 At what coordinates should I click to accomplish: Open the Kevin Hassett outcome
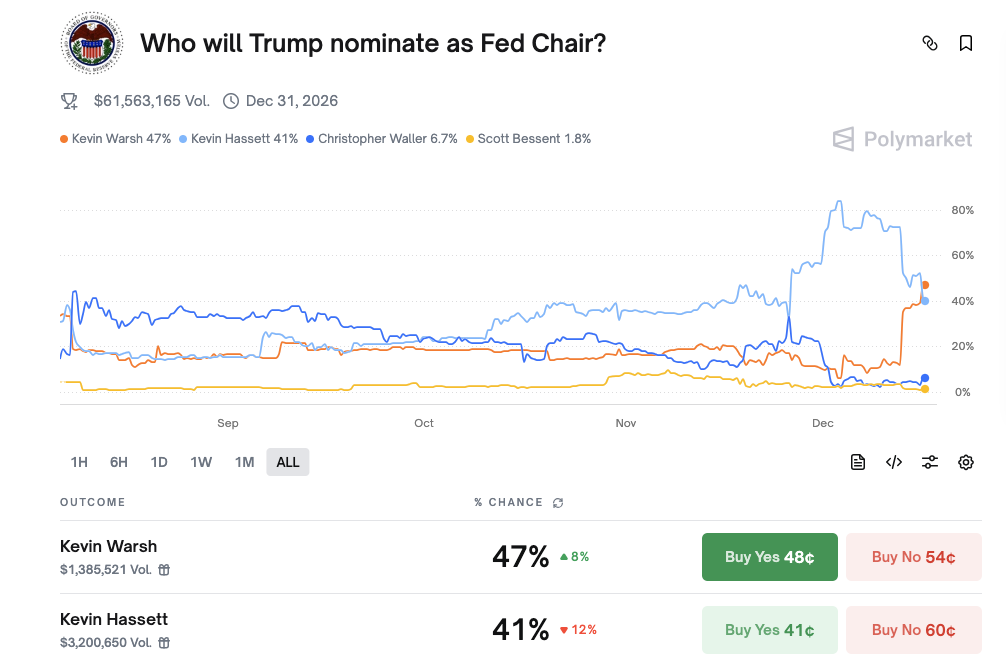click(113, 619)
